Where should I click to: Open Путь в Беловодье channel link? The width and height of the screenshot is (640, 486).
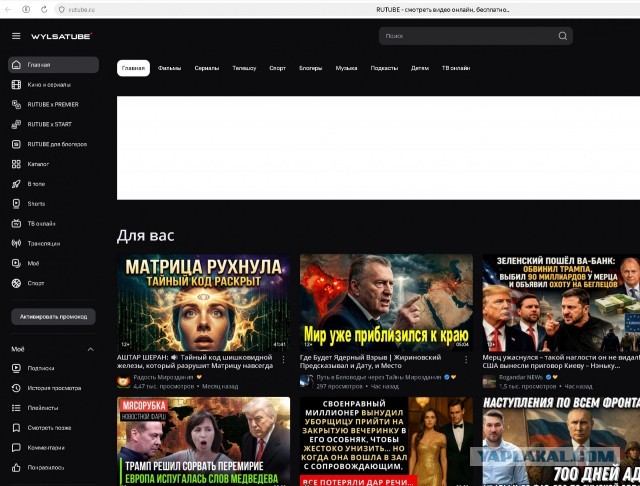pyautogui.click(x=379, y=377)
